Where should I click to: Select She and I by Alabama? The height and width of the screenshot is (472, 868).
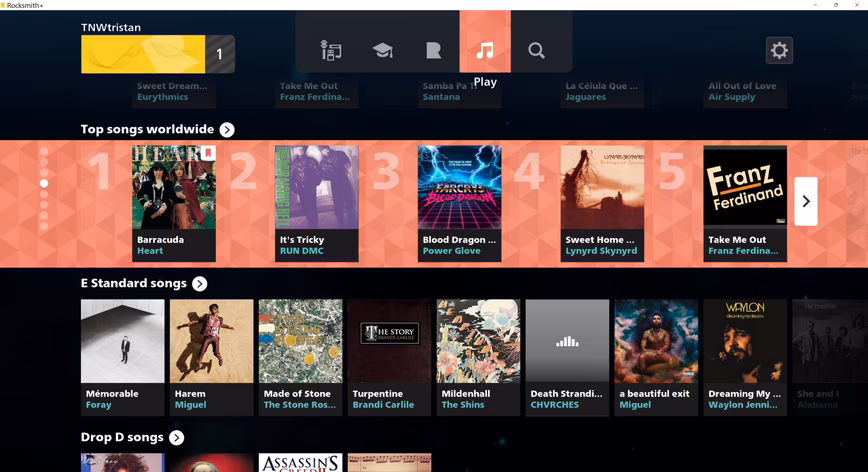830,357
